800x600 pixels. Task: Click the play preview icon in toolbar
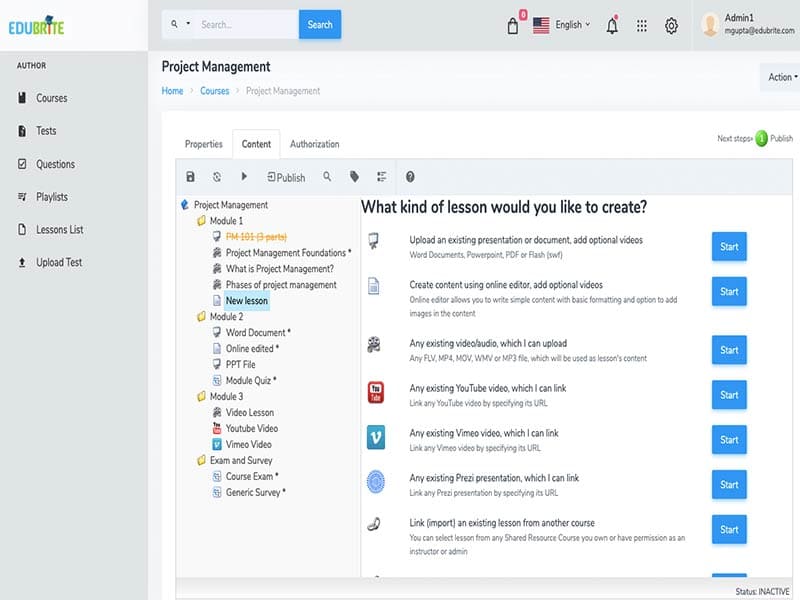click(244, 177)
